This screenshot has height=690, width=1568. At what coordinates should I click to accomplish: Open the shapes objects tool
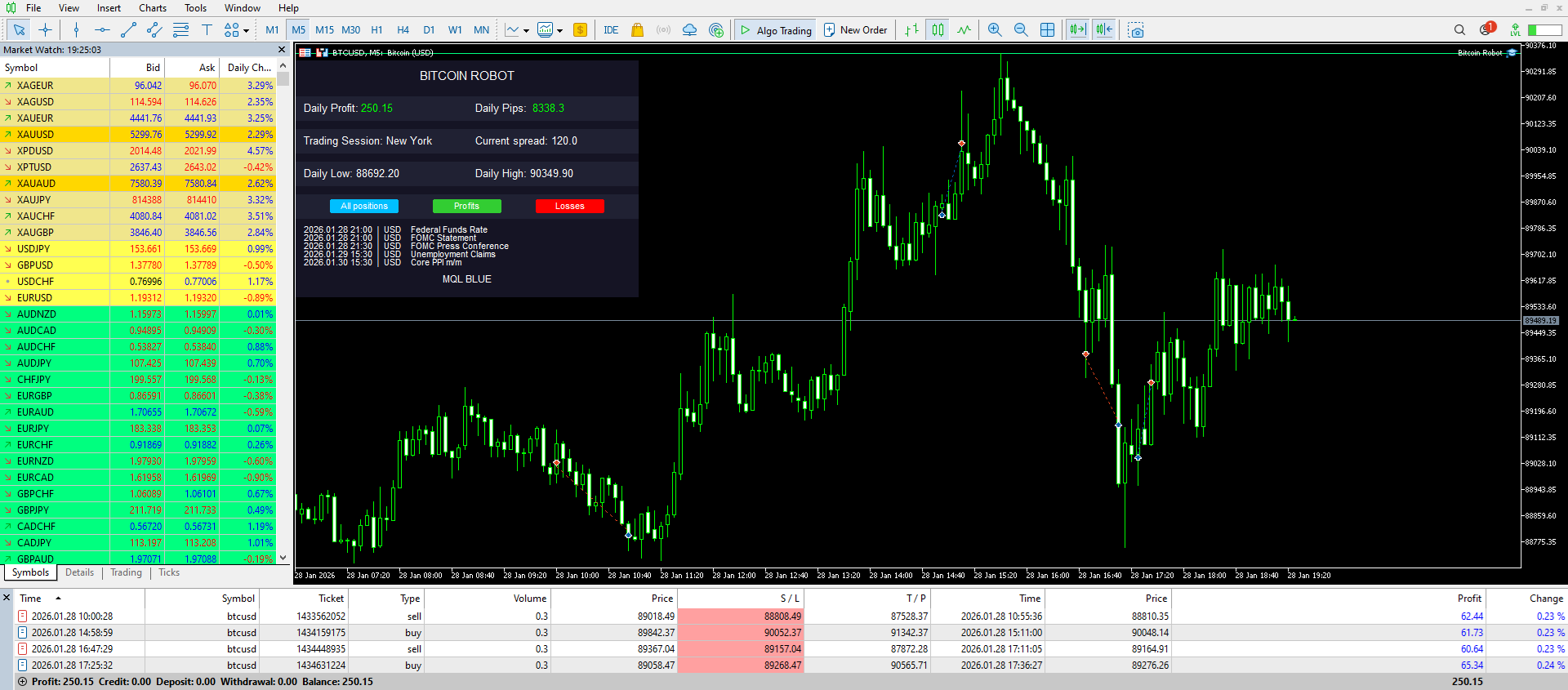[231, 30]
